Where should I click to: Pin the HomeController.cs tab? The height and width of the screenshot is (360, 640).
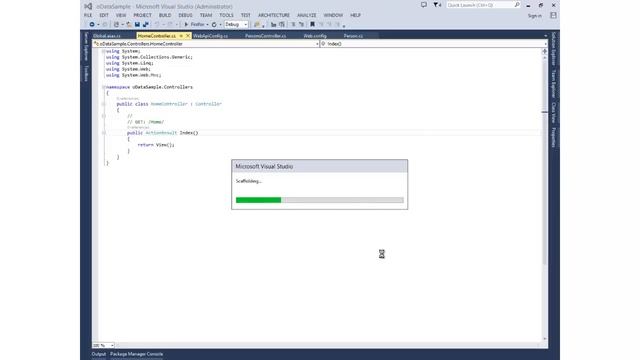coord(181,36)
